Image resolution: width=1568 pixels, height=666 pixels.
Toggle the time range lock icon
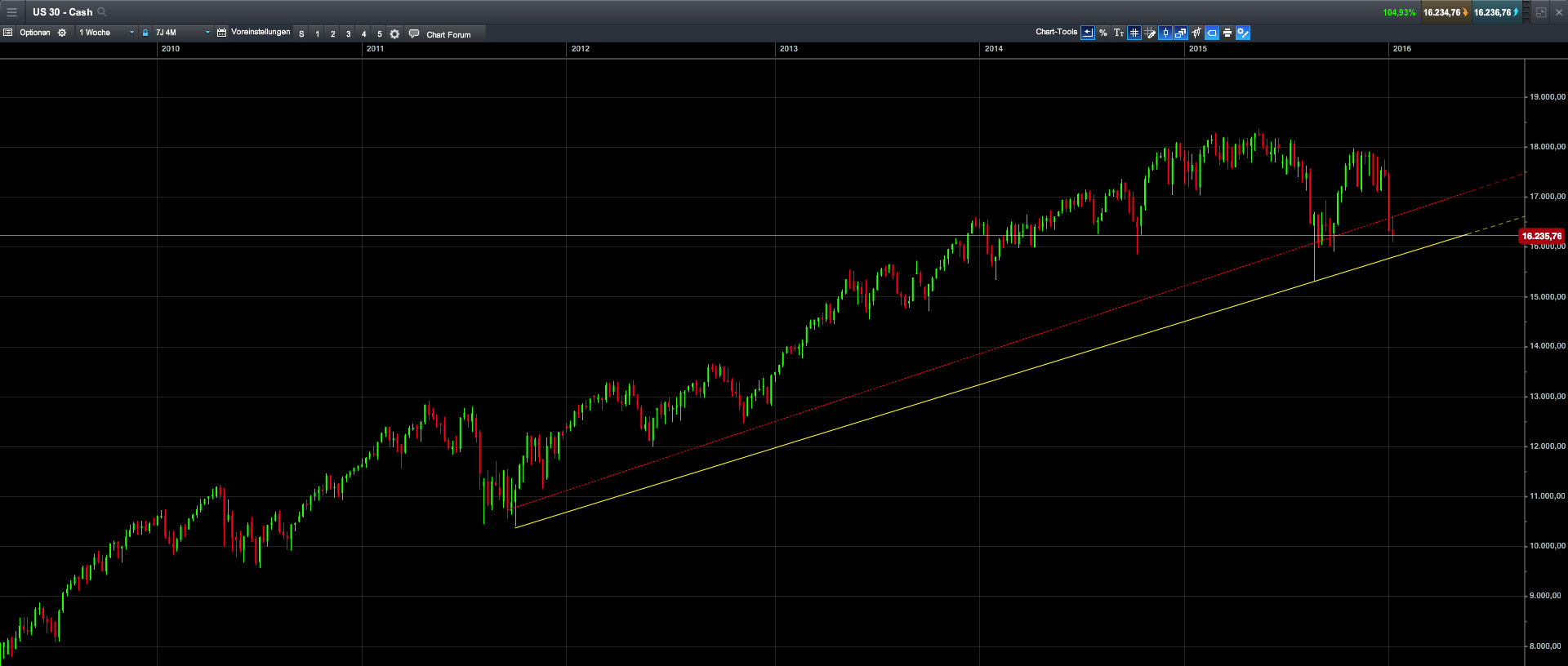click(x=145, y=33)
